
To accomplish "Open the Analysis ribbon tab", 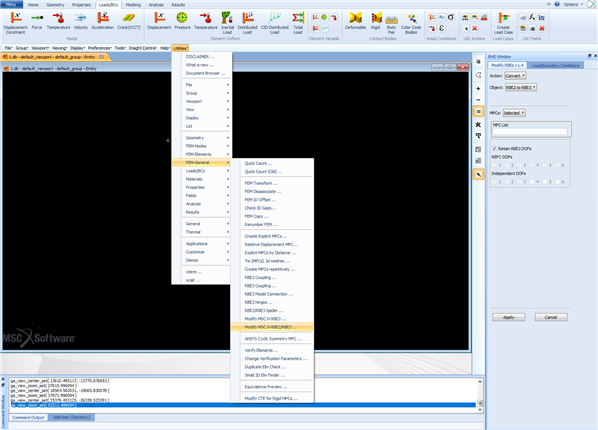I will pos(156,5).
